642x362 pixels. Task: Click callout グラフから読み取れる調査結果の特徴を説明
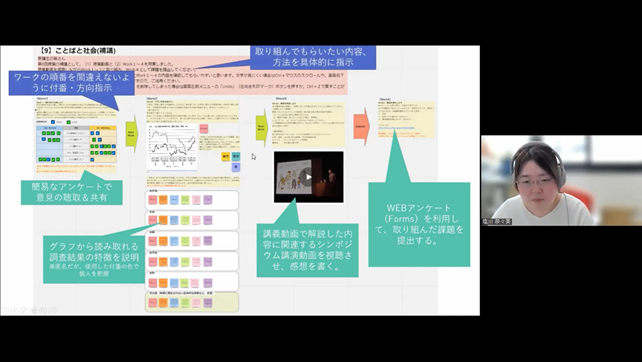tap(94, 259)
